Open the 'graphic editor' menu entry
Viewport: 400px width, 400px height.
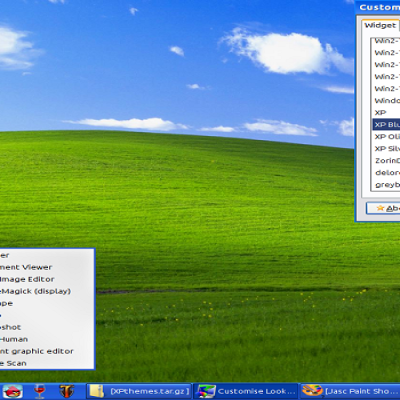(47, 351)
